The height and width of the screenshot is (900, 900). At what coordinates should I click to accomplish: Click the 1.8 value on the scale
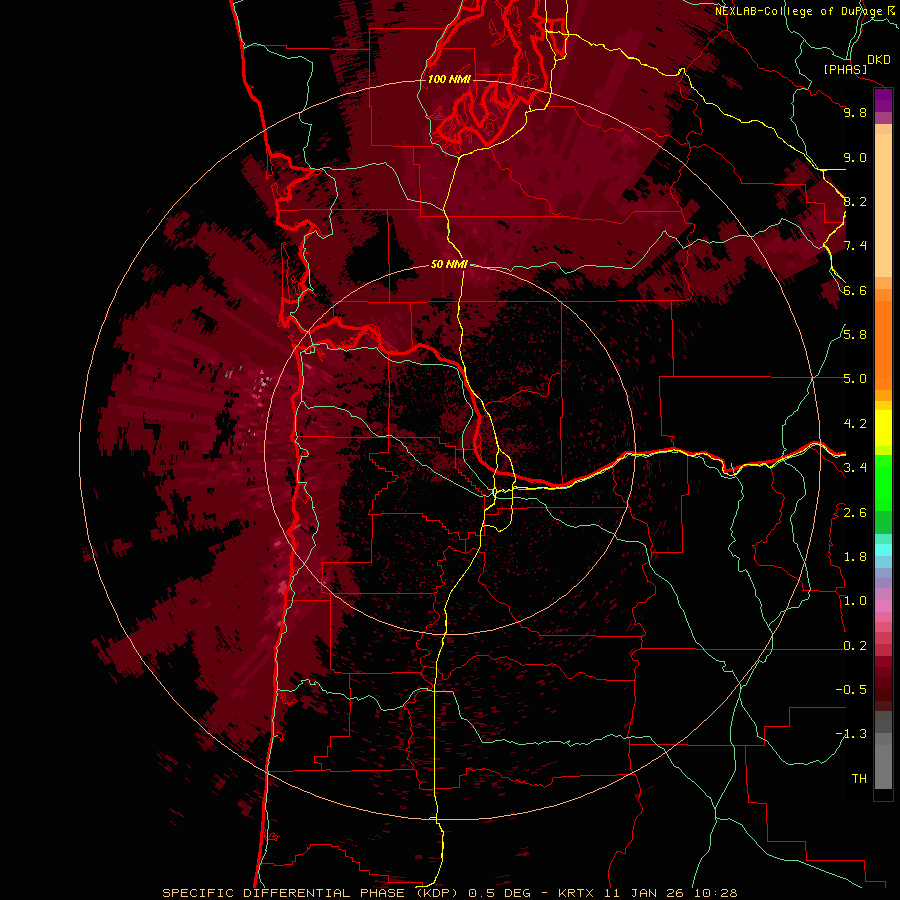[x=855, y=557]
